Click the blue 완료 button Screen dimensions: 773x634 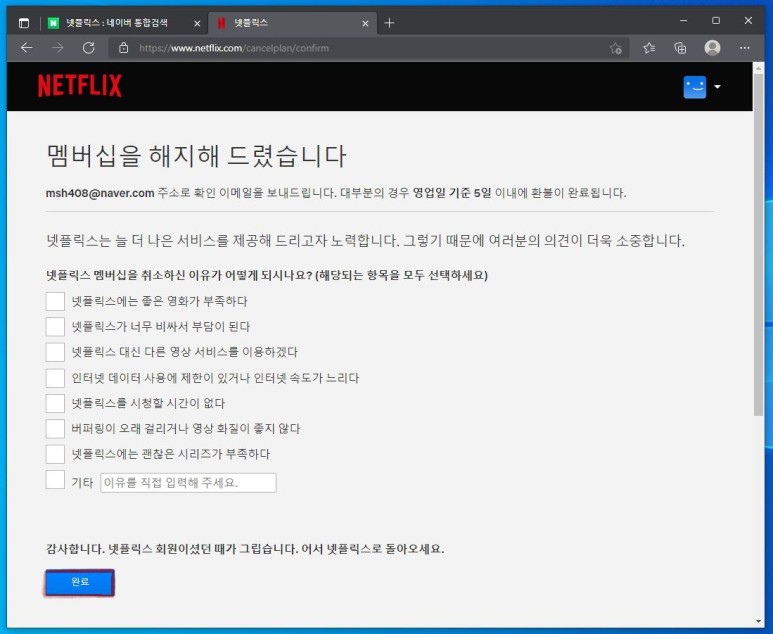(x=80, y=583)
